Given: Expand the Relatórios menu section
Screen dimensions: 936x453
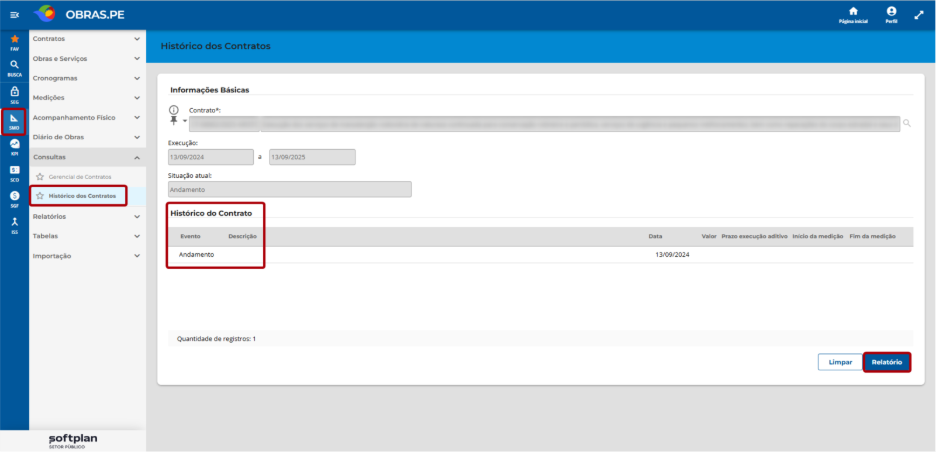Looking at the screenshot, I should [87, 216].
